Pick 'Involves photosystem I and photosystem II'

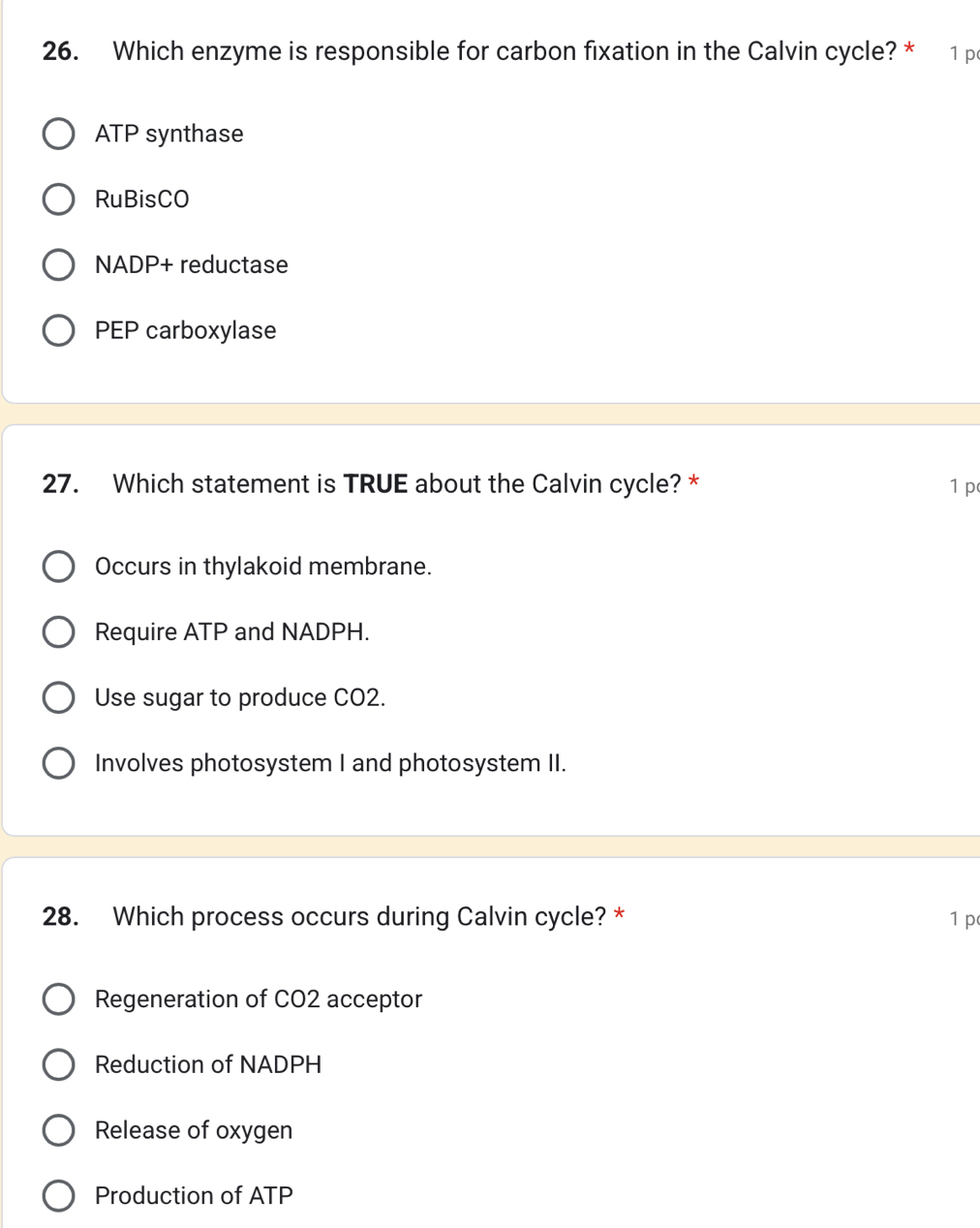[x=58, y=763]
